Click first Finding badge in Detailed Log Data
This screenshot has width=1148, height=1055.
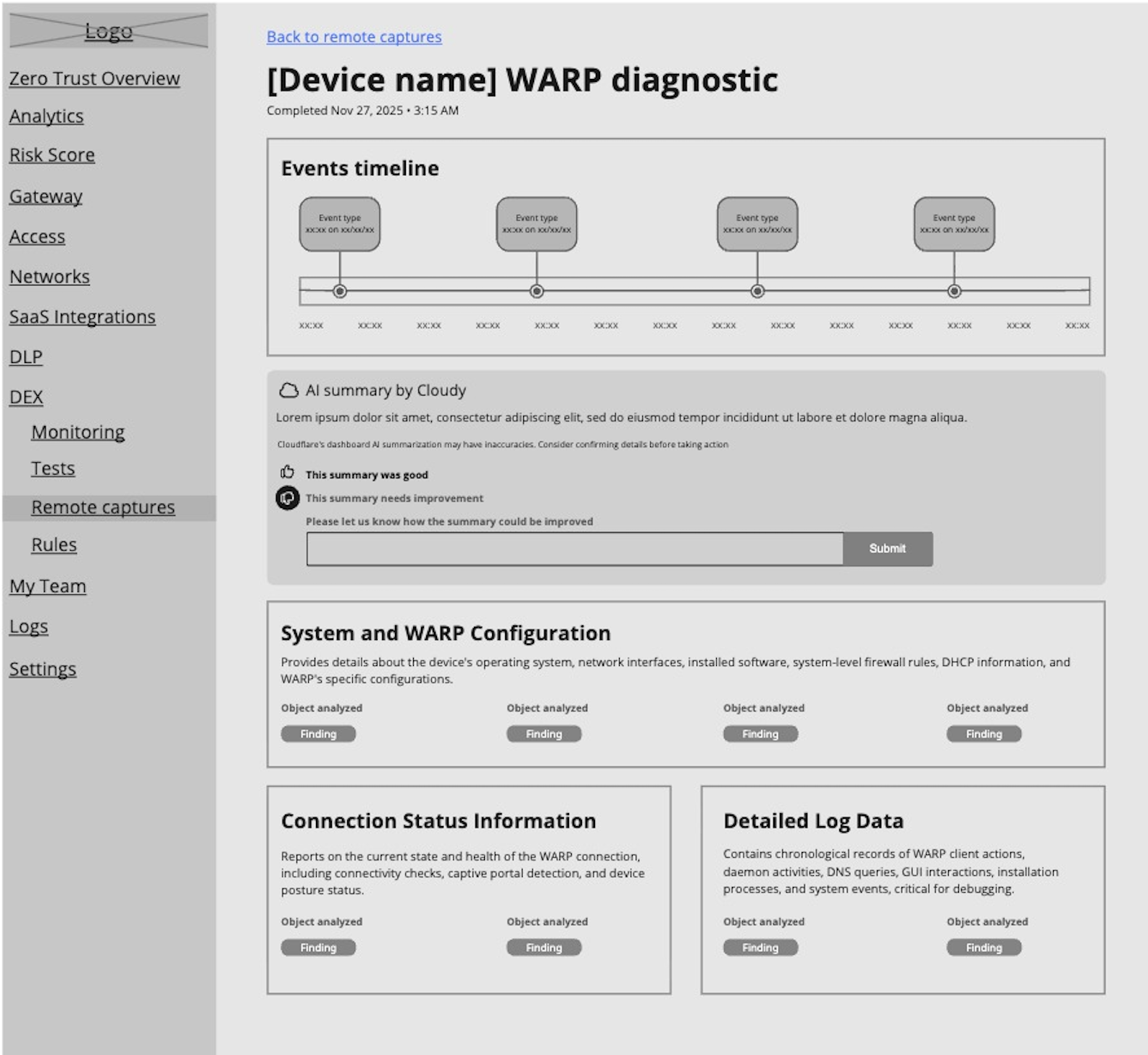(x=760, y=948)
